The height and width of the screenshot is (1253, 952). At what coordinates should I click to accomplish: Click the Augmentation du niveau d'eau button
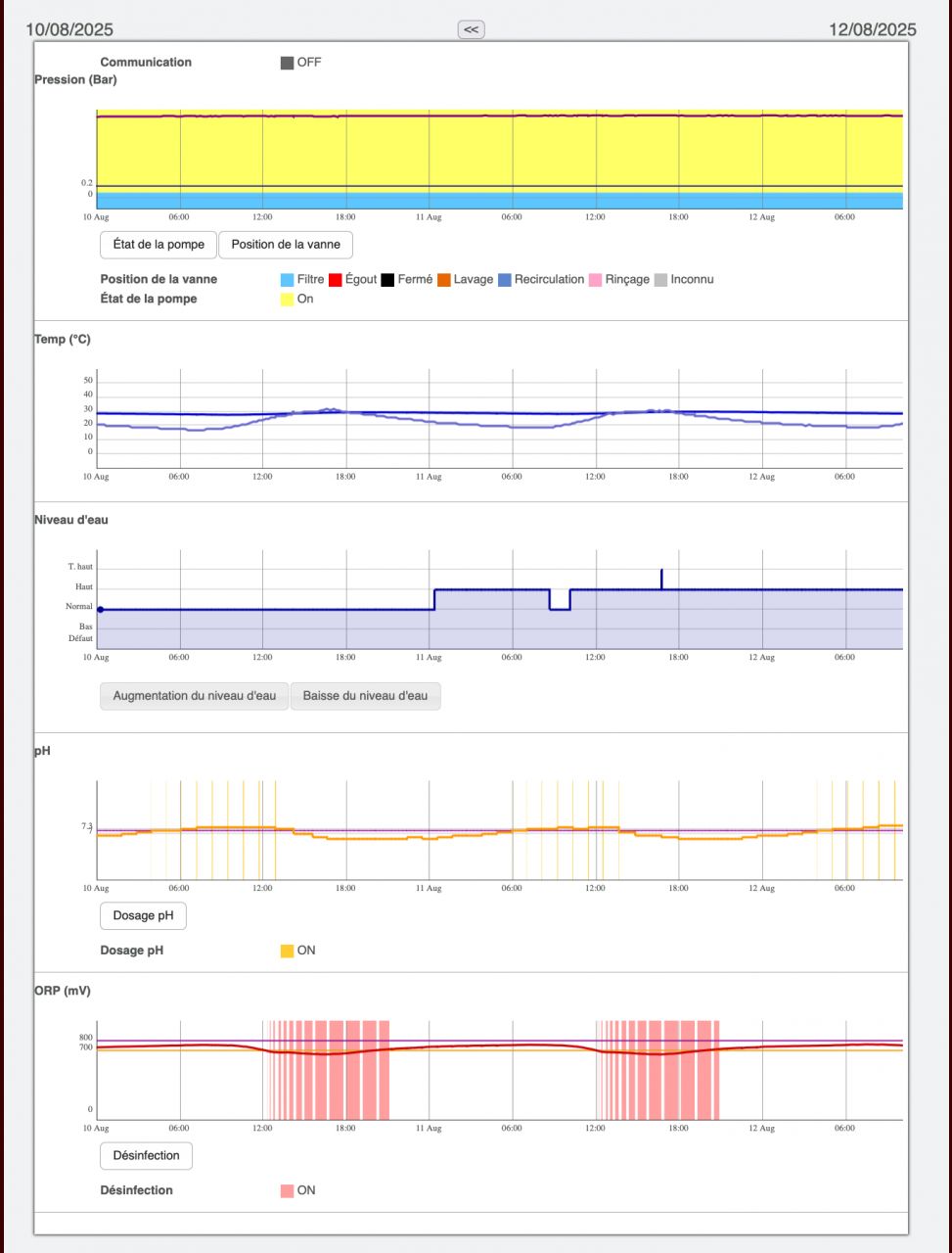coord(195,696)
